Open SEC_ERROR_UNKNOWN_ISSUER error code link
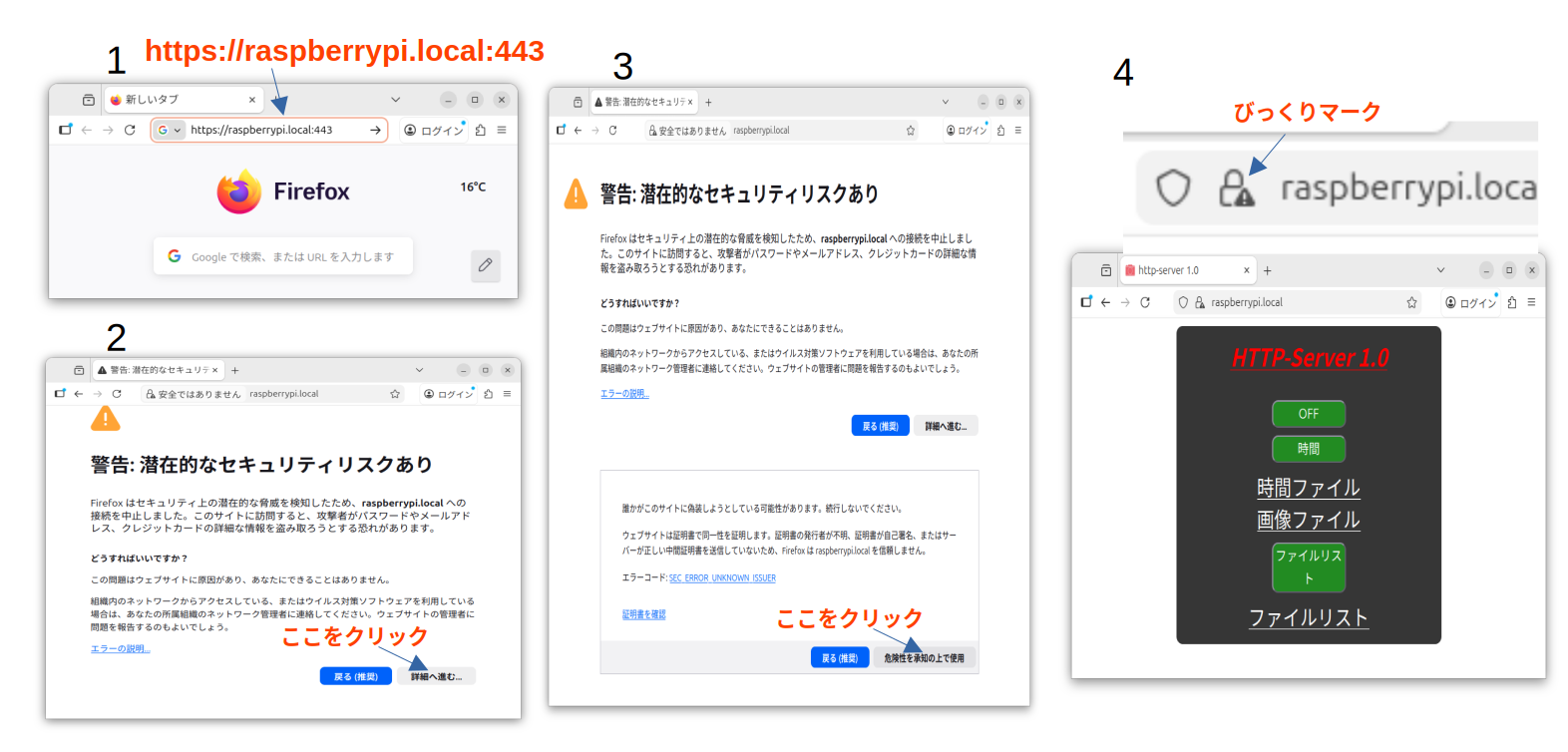Image resolution: width=1568 pixels, height=752 pixels. [722, 578]
